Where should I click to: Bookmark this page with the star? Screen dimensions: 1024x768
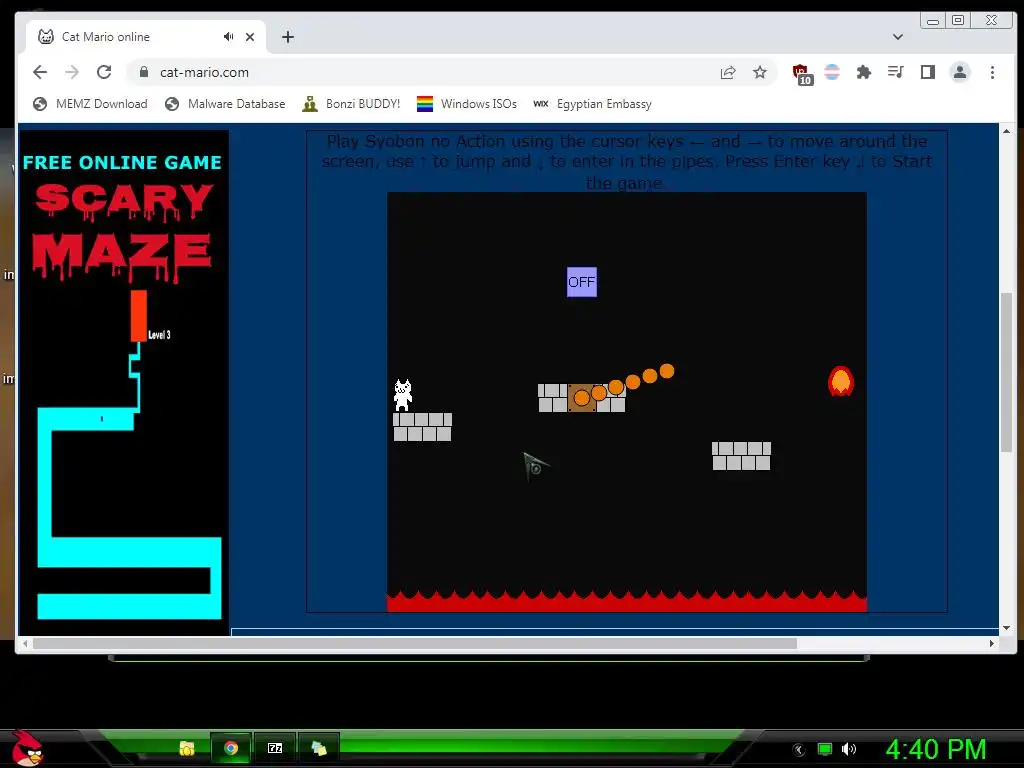pos(760,72)
